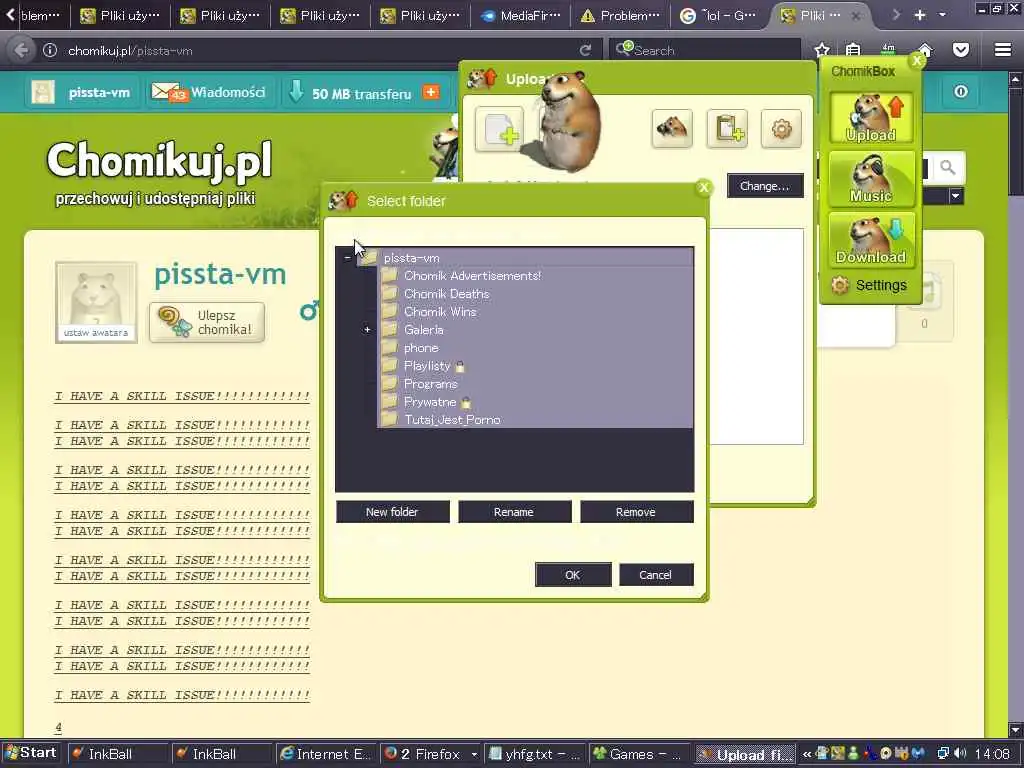Select the Chomik Wins folder

pos(440,312)
